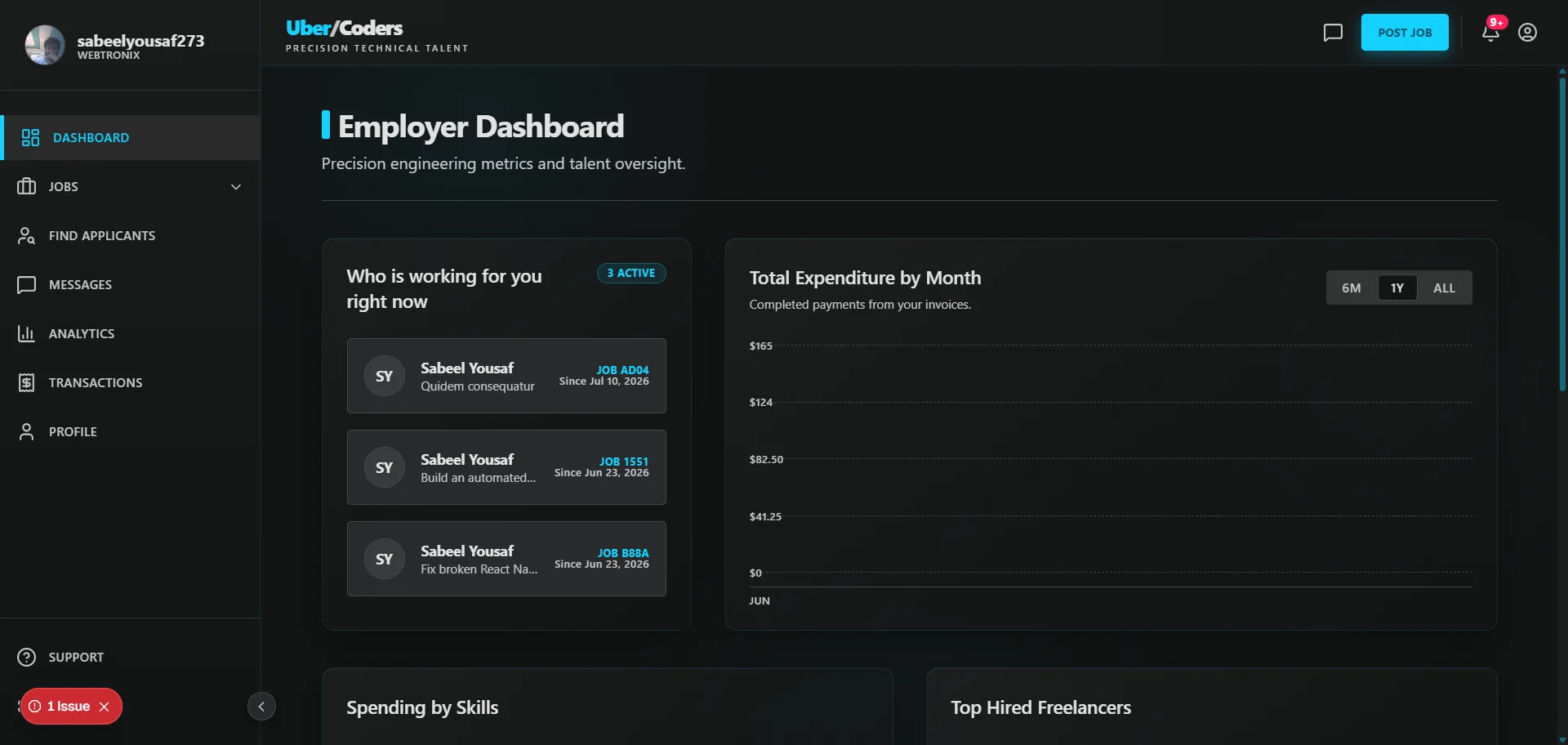Click SY avatar on Job AD04 card

[384, 376]
